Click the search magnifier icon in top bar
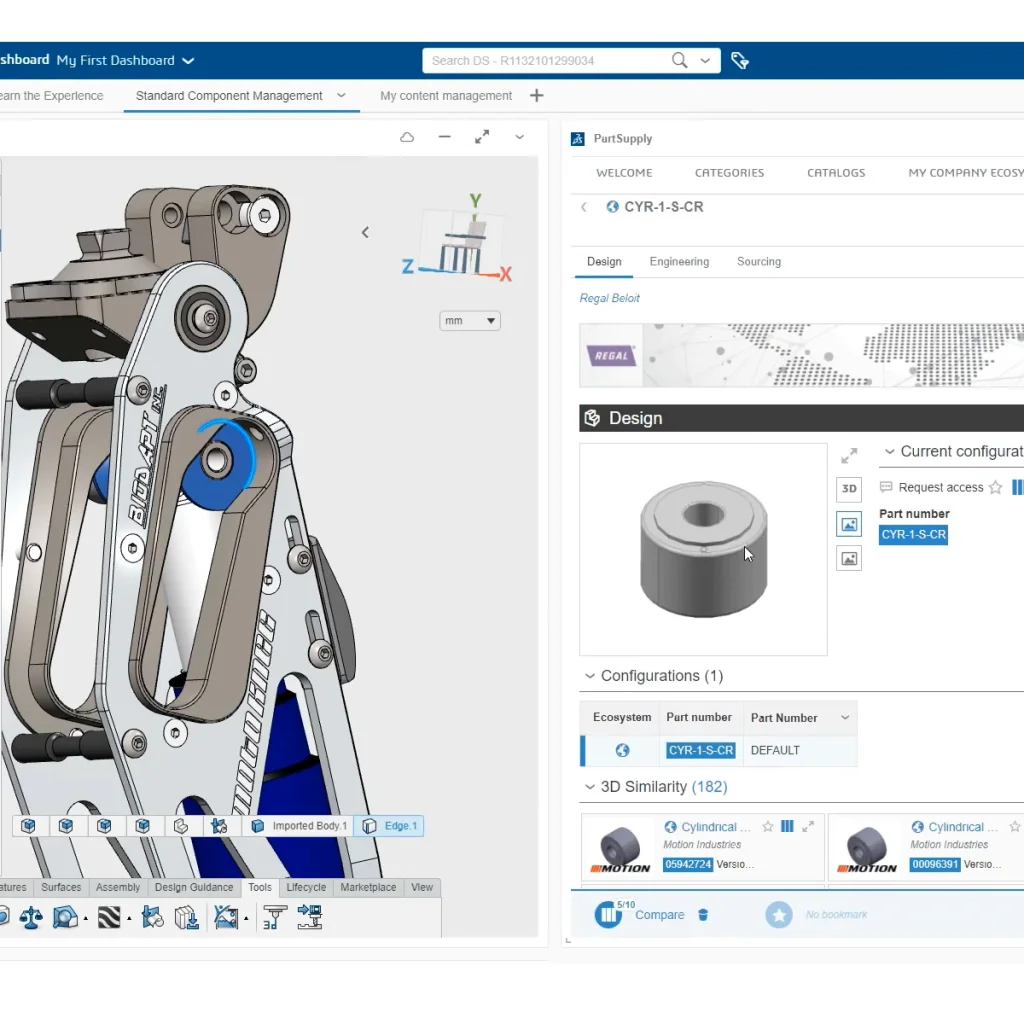1024x1024 pixels. (x=680, y=61)
